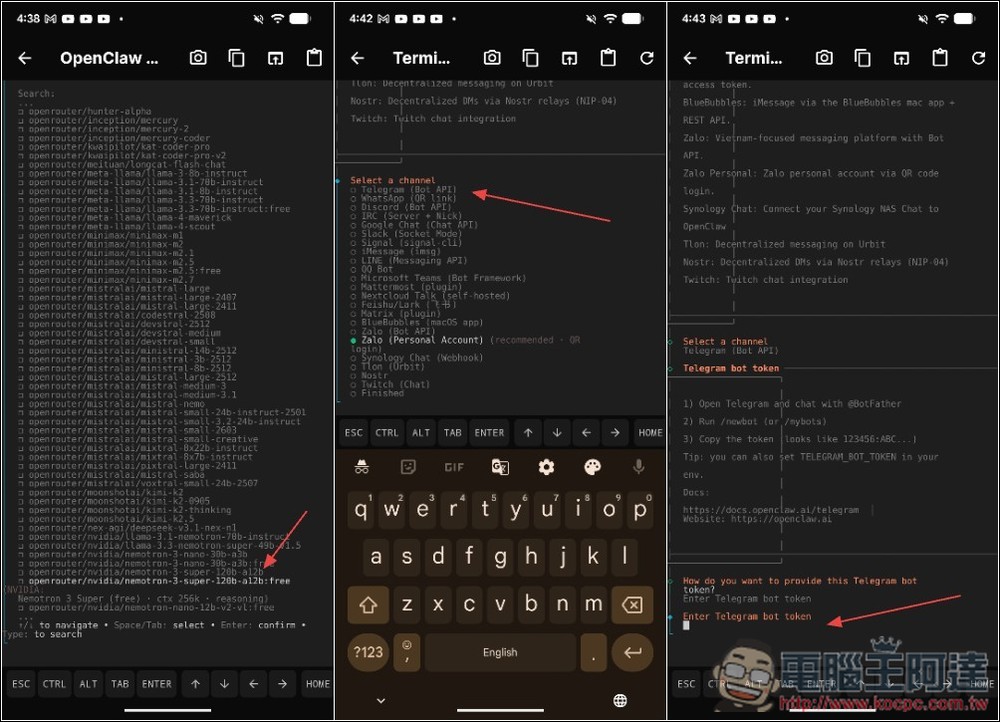Viewport: 1000px width, 722px height.
Task: Check the nemotron-3-super-120b-a12b:free model
Action: pos(158,580)
